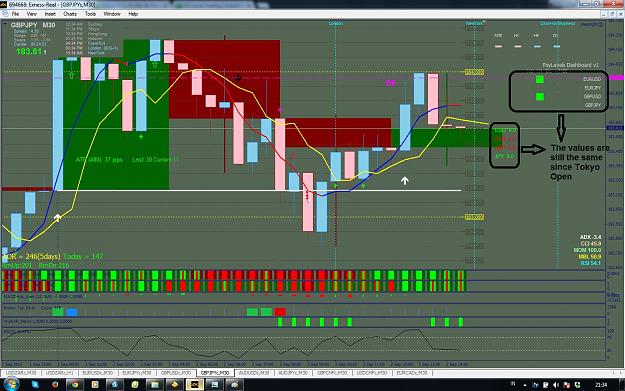
Task: Open the Charts menu
Action: [x=70, y=14]
